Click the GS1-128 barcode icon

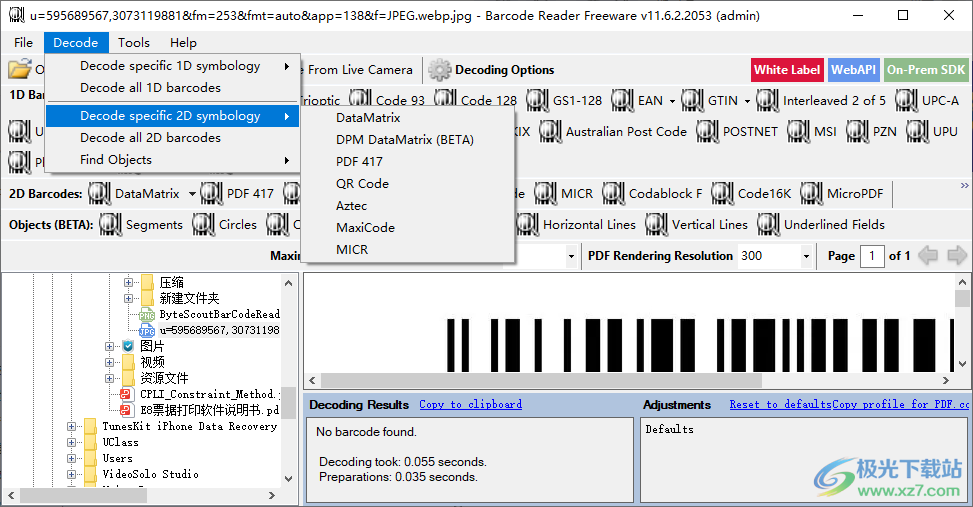pos(537,100)
